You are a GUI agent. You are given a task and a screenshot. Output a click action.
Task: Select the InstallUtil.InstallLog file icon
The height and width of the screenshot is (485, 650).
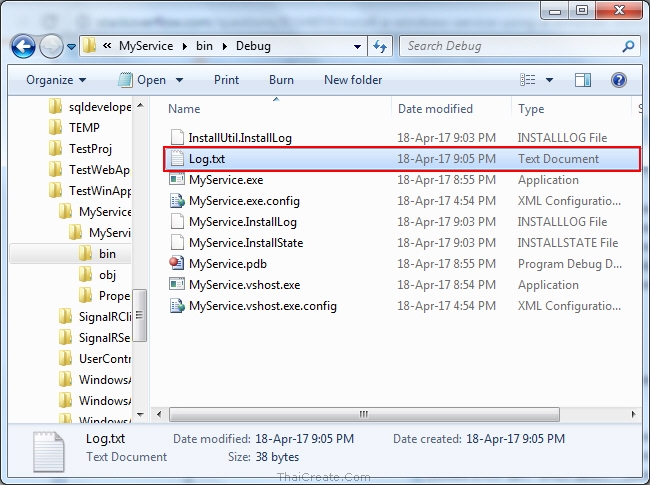[177, 137]
